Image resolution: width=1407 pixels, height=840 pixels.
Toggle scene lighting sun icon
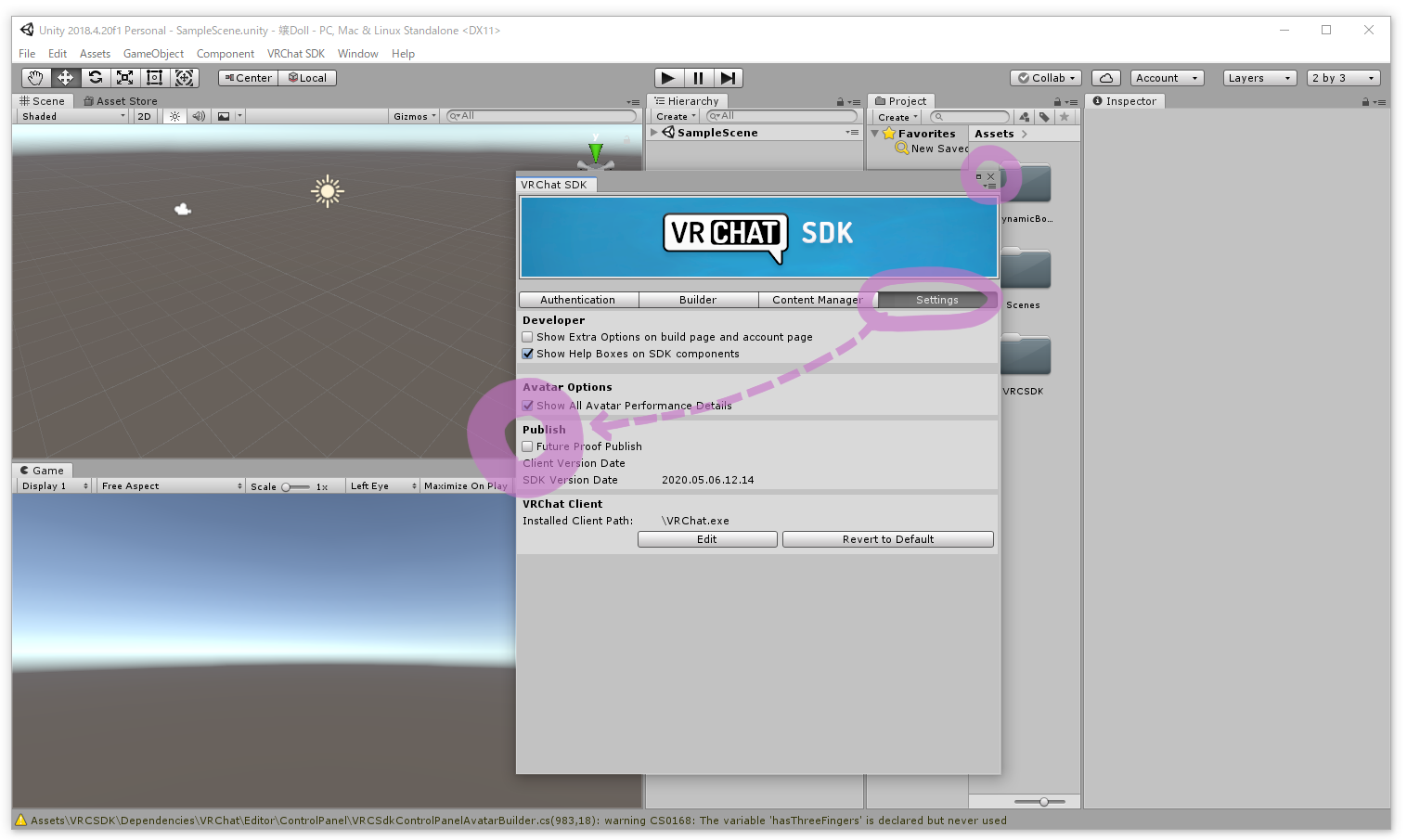174,116
